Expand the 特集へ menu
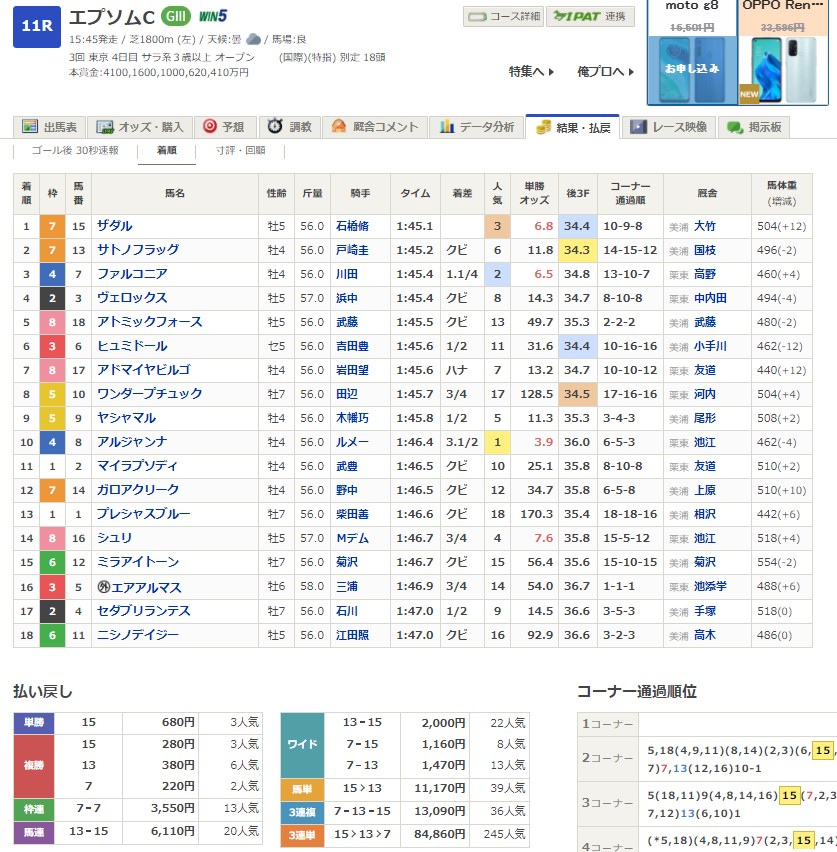This screenshot has width=837, height=852. pos(531,71)
